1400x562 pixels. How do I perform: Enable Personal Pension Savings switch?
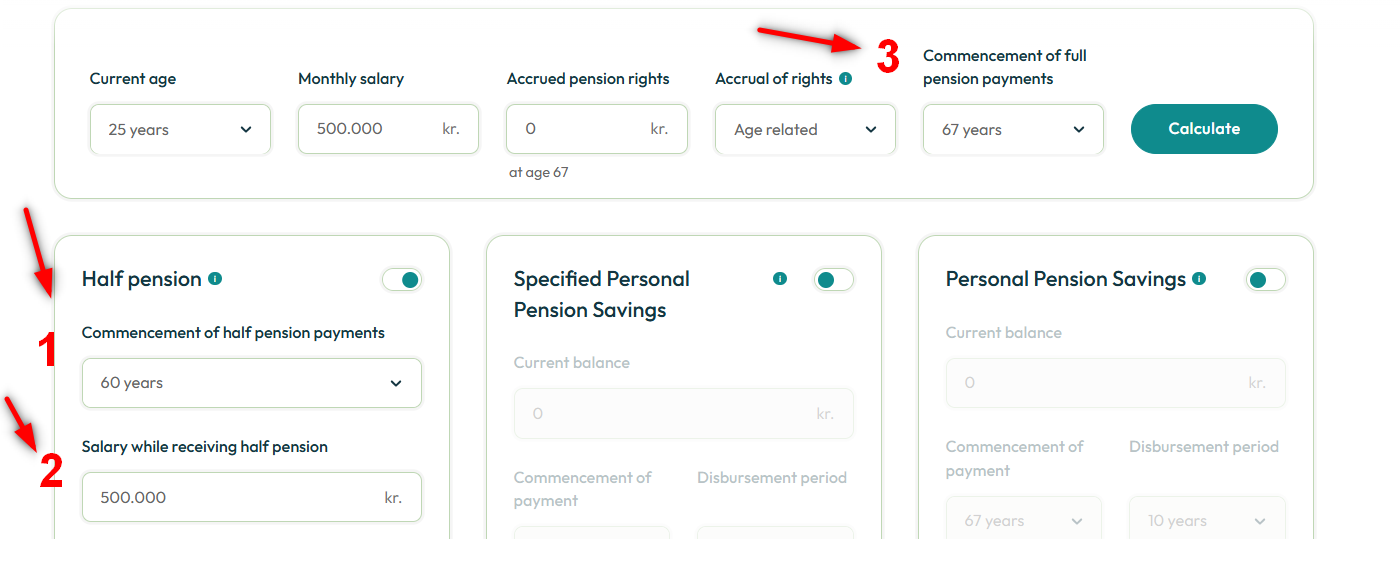1266,280
